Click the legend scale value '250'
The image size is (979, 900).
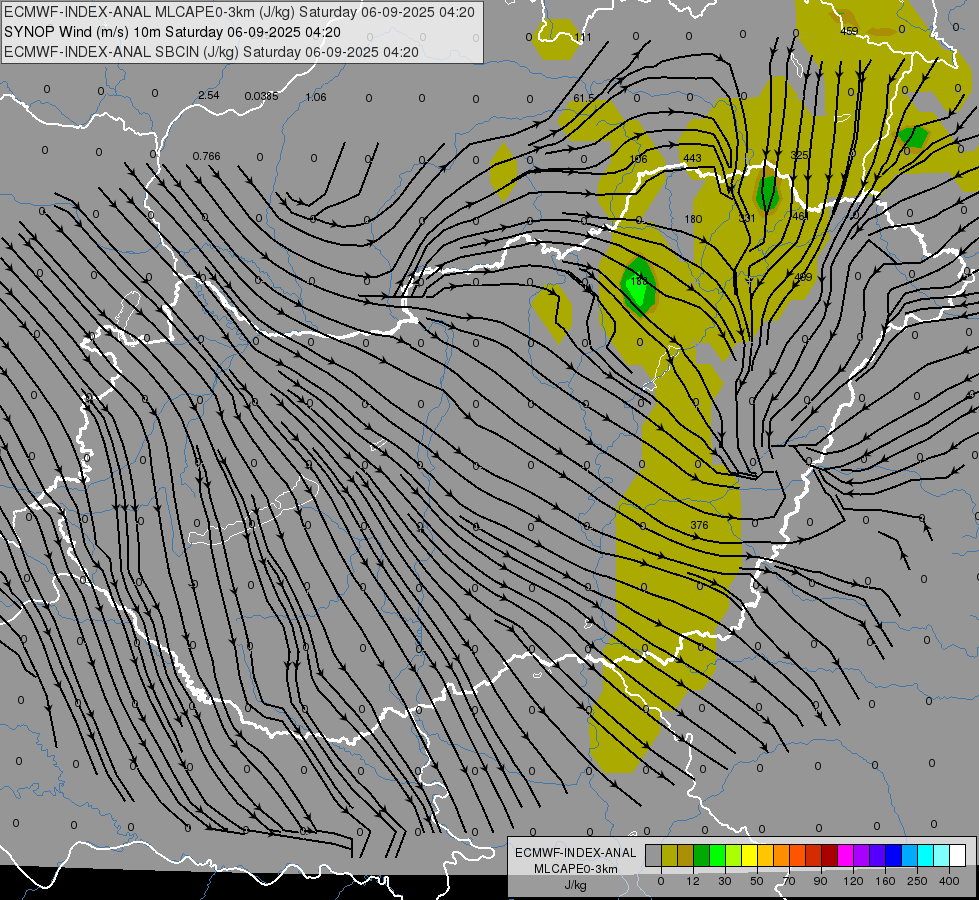(x=917, y=881)
